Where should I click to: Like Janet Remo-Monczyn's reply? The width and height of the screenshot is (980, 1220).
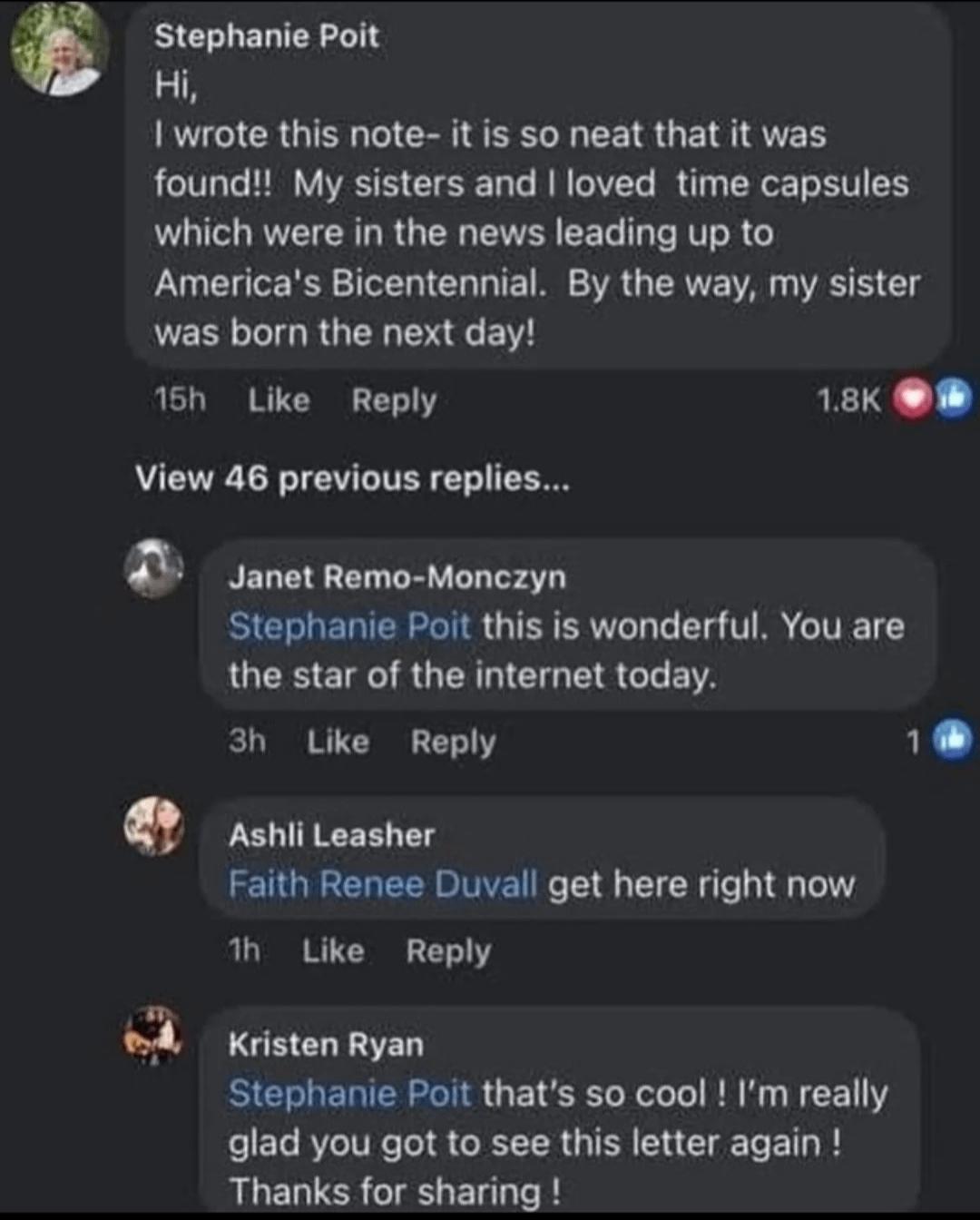pos(338,742)
